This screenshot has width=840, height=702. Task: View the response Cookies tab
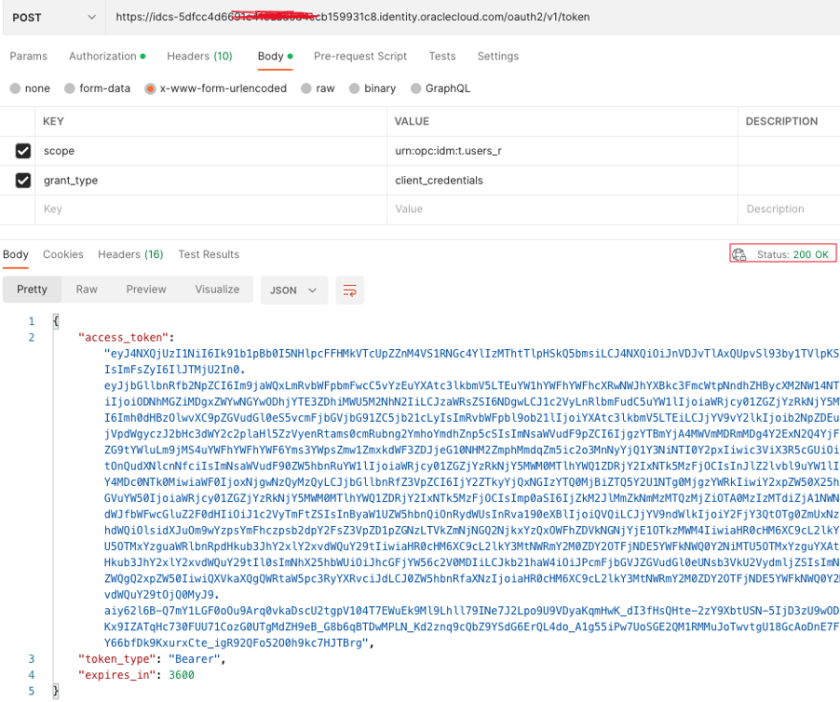(x=63, y=255)
